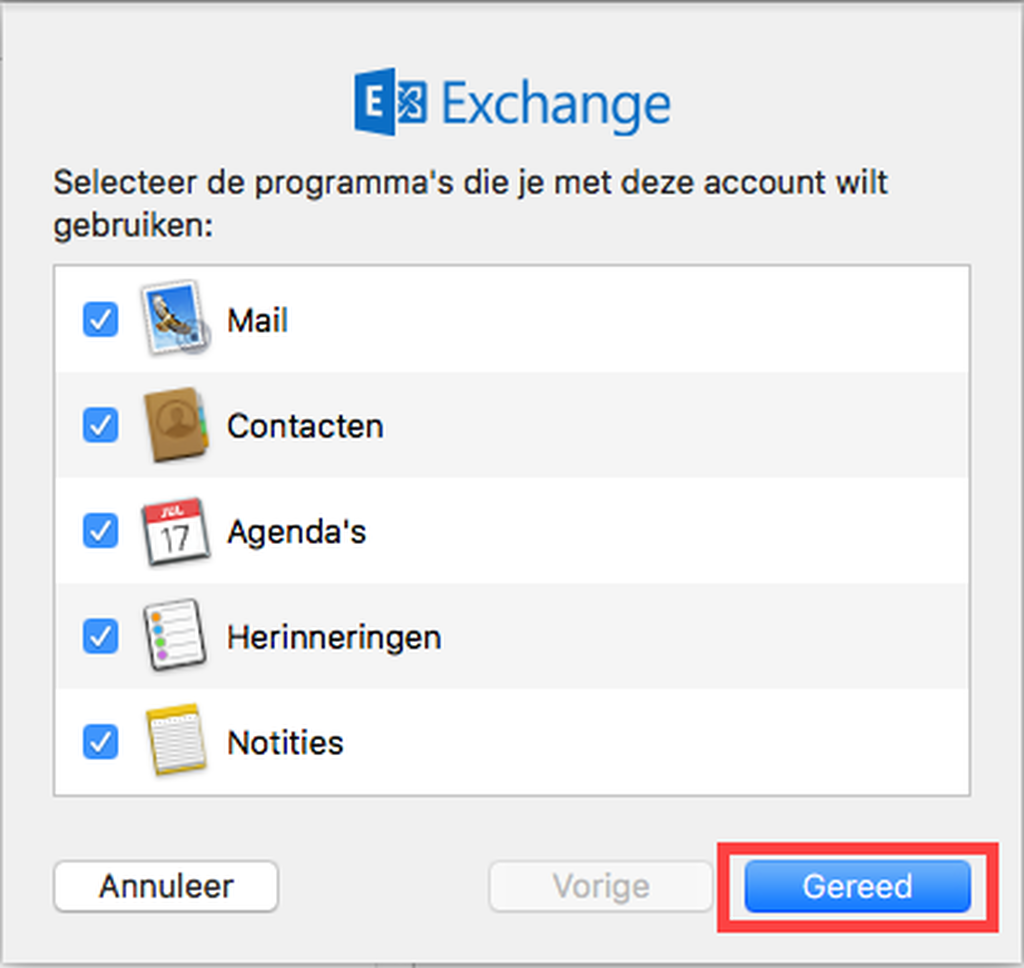
Task: Click the blue Exchange logo icon
Action: 390,103
